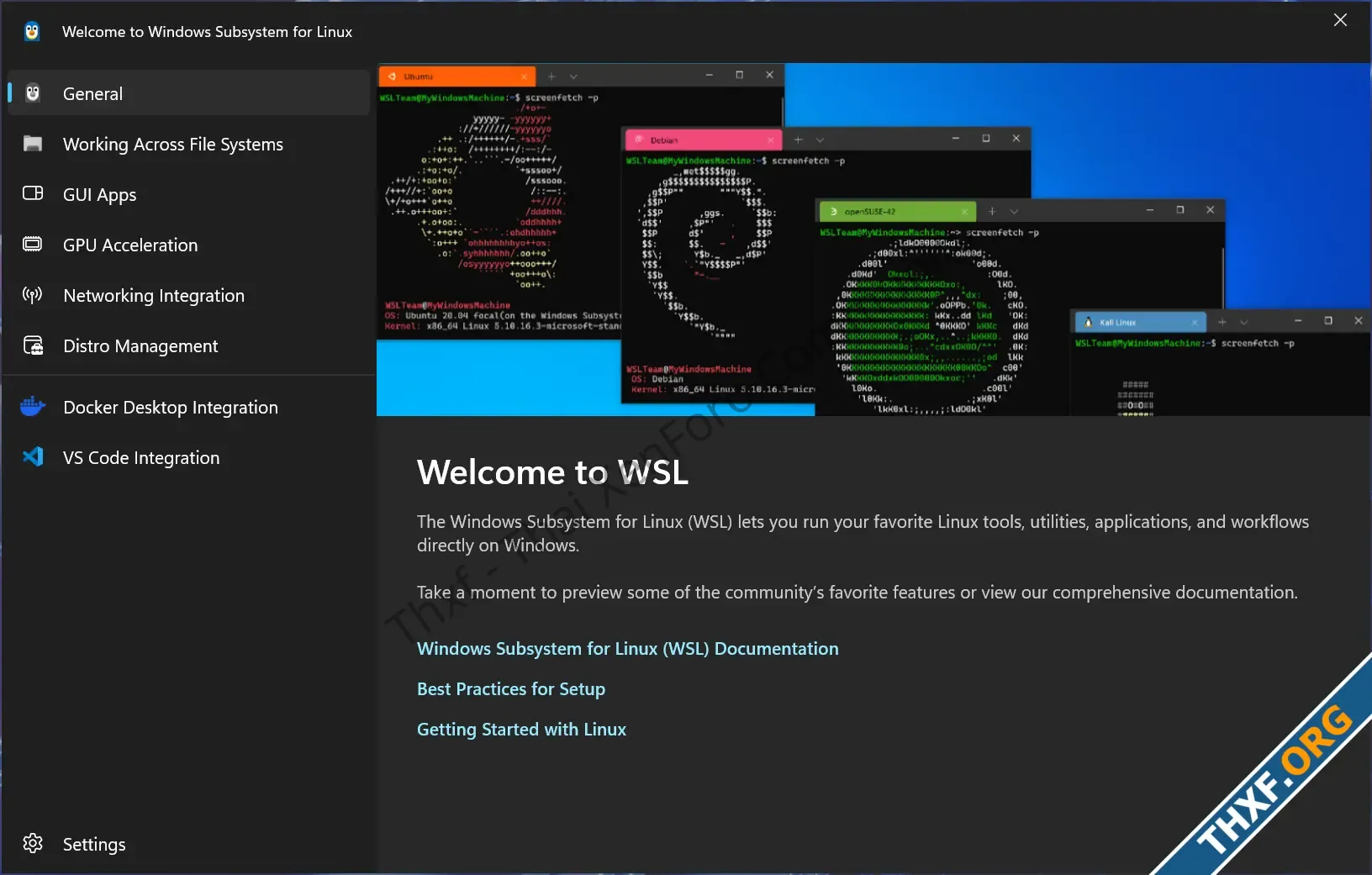Click the GPU Acceleration chip icon
This screenshot has width=1372, height=875.
point(33,244)
